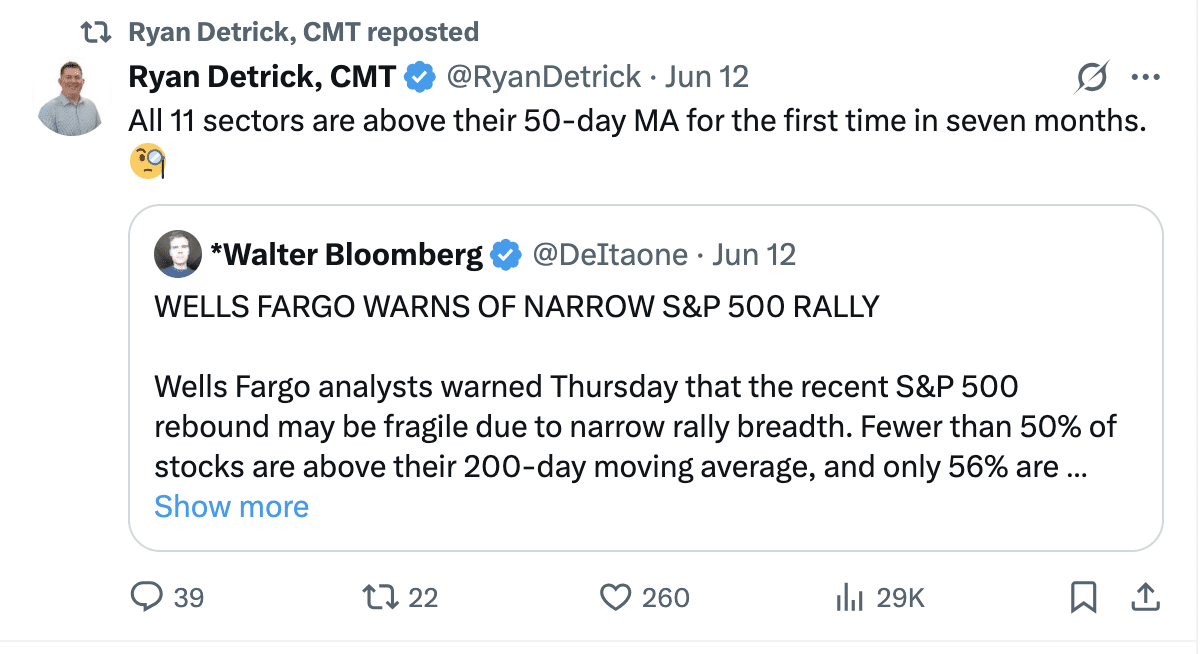Expand quoted tweet with Show more
Screen dimensions: 1204x654
click(231, 507)
